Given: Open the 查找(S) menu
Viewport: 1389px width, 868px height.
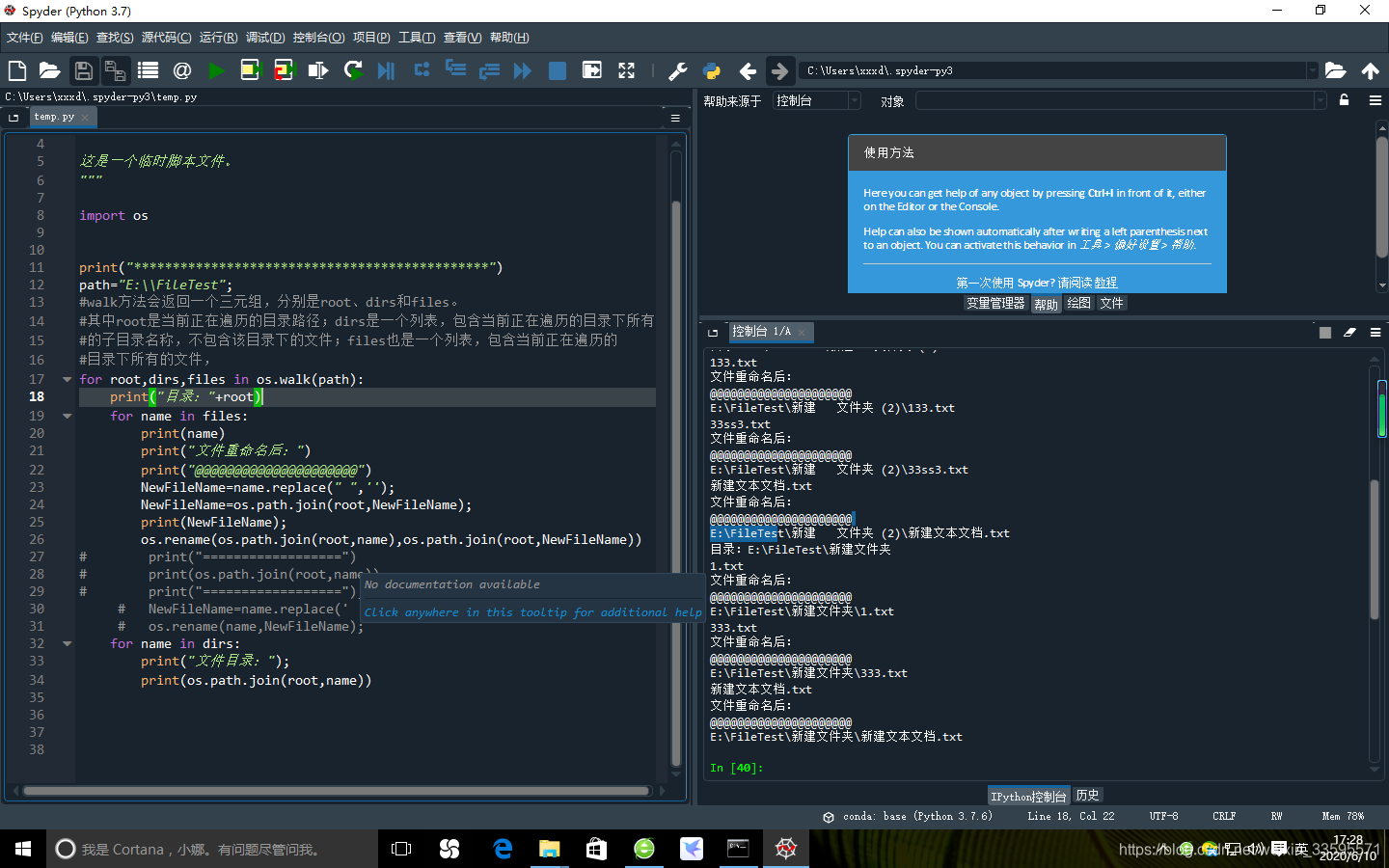Looking at the screenshot, I should click(115, 38).
